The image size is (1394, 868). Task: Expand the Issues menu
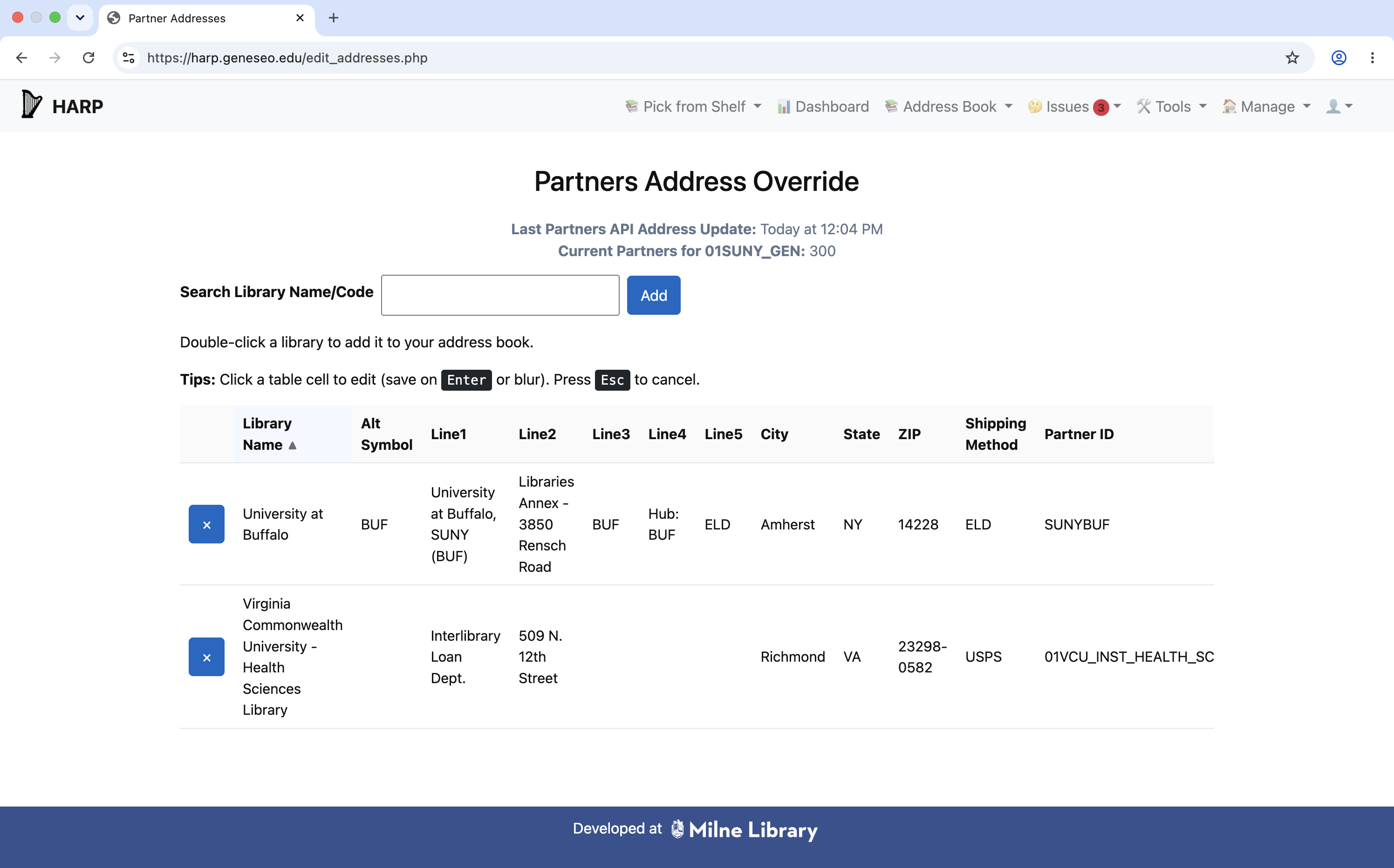(x=1074, y=106)
